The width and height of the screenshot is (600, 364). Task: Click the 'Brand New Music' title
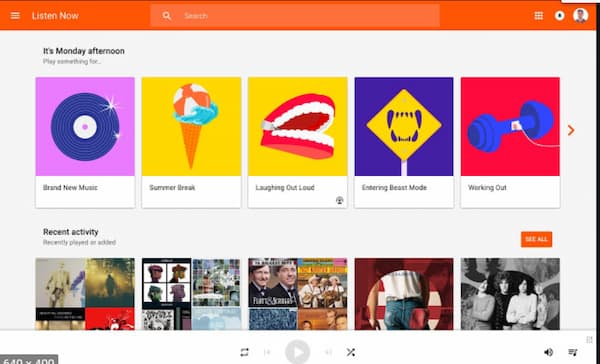pos(70,188)
